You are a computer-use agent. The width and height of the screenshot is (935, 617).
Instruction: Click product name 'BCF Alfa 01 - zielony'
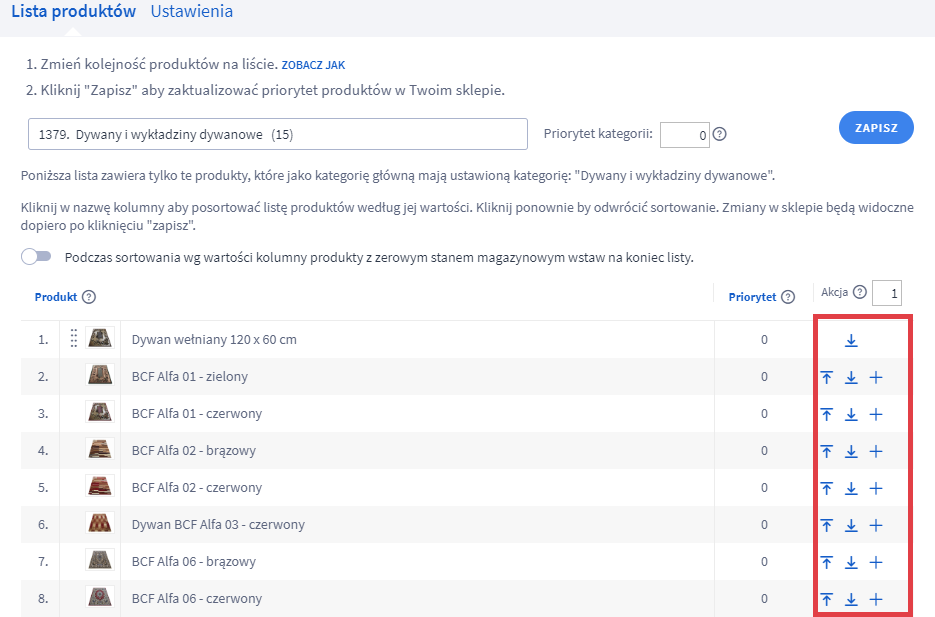click(190, 377)
